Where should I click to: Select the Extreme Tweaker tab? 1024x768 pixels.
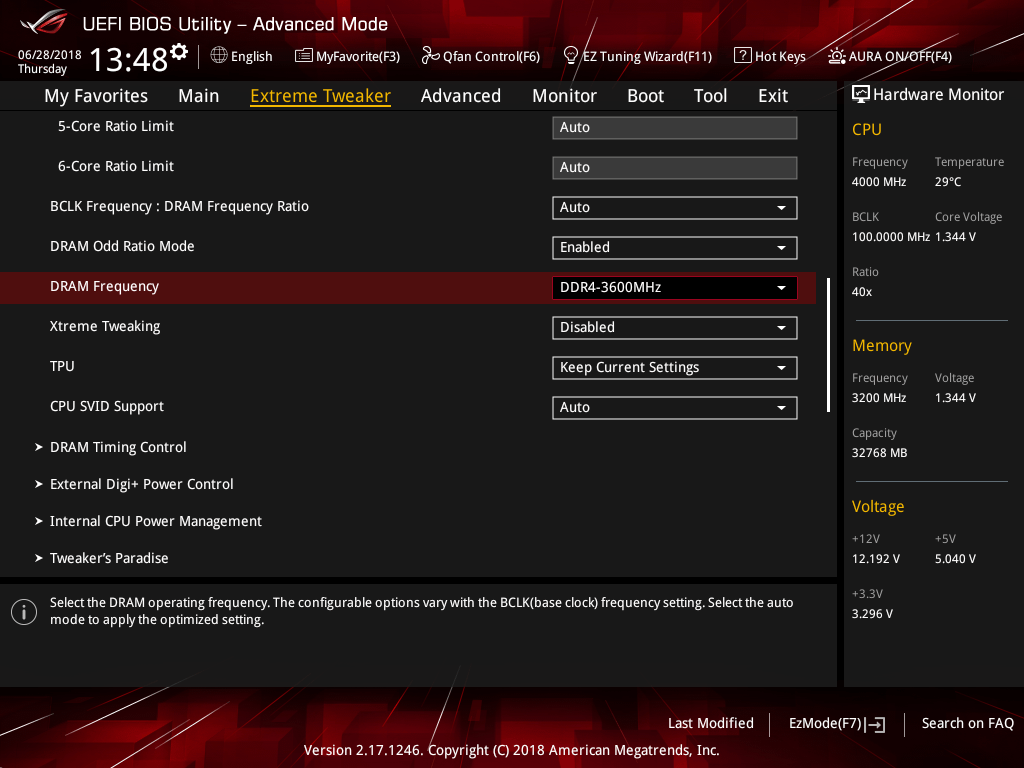click(x=321, y=96)
